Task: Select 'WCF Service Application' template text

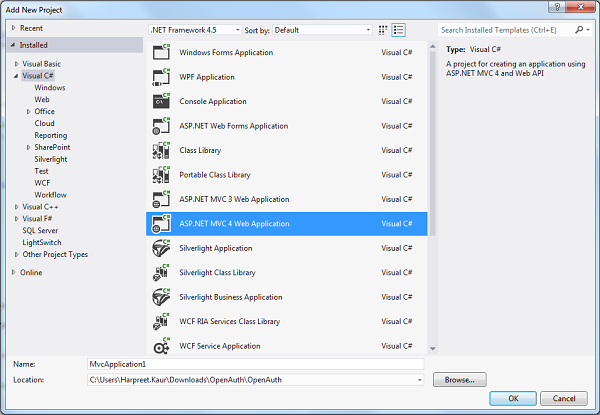Action: pos(220,346)
